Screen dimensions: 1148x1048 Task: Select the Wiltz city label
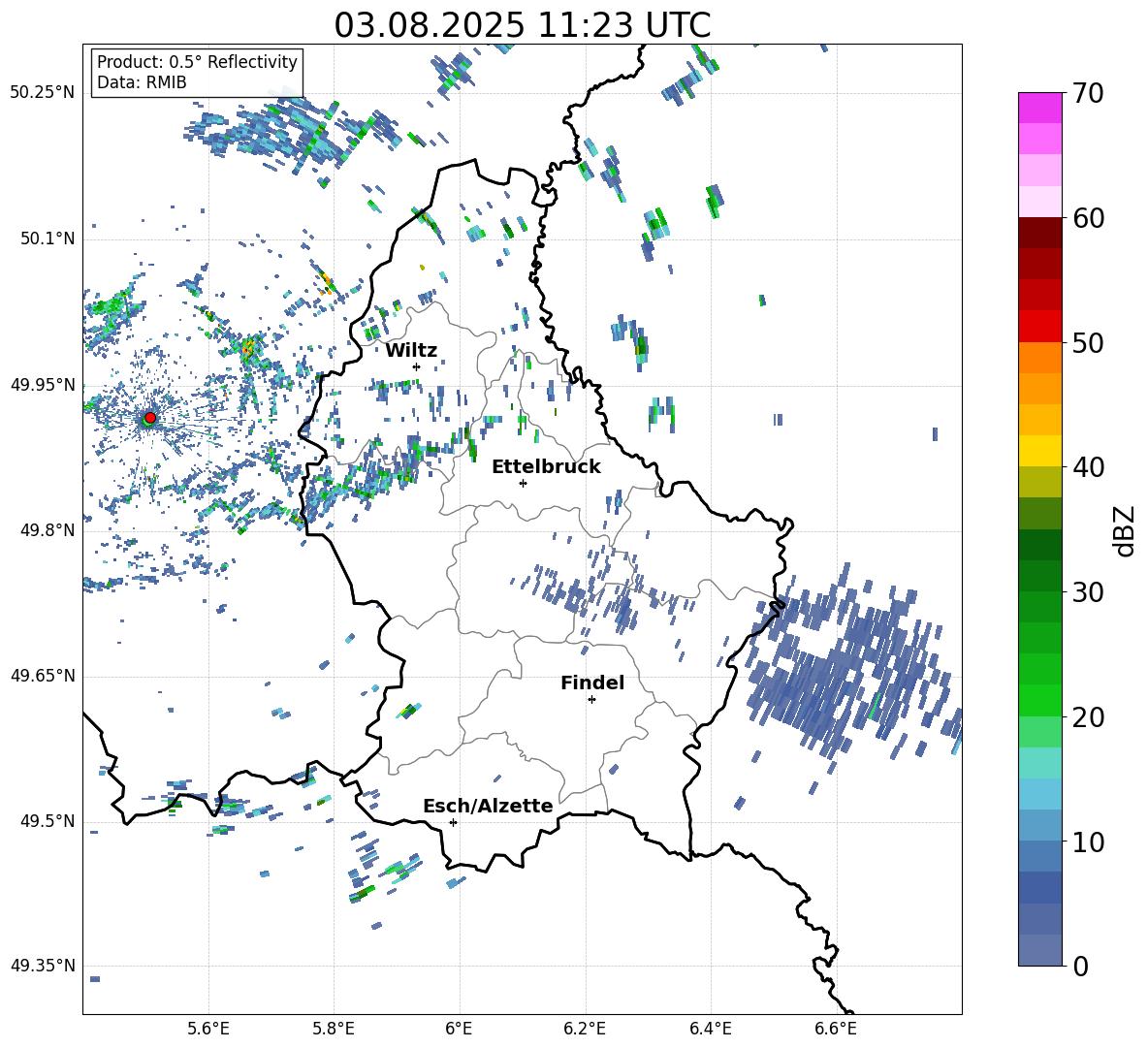[x=411, y=350]
